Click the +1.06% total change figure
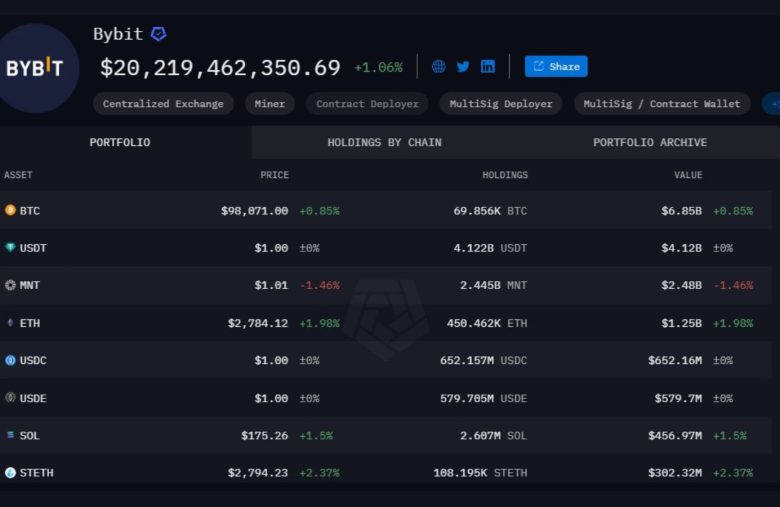Viewport: 780px width, 507px height. tap(378, 67)
